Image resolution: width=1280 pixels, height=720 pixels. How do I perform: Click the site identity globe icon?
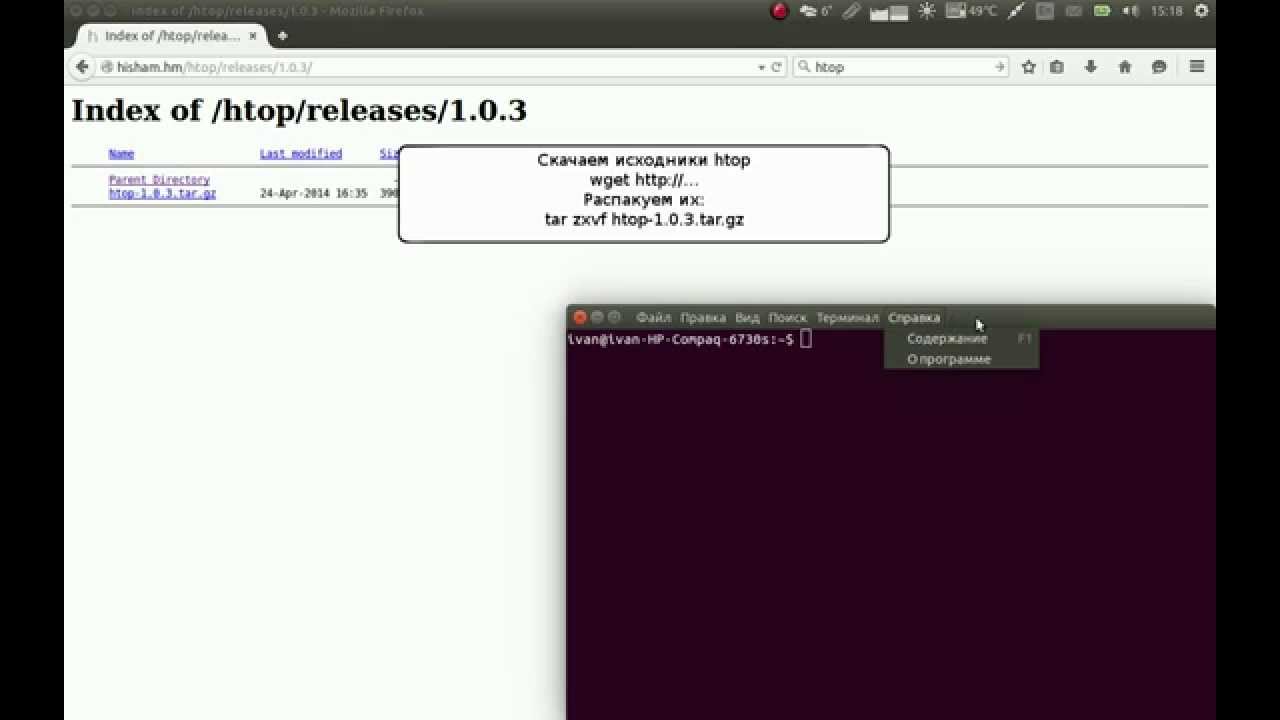(106, 67)
